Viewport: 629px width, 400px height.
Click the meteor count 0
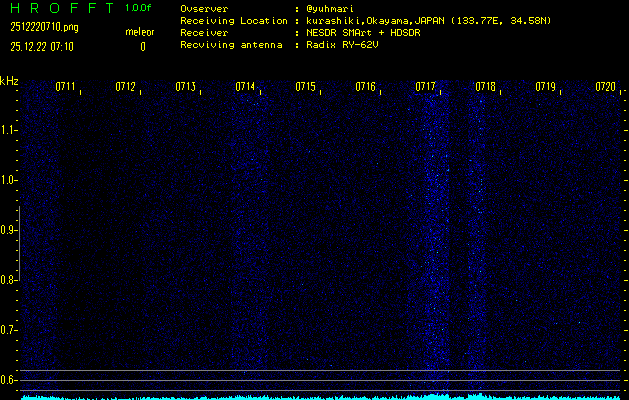143,47
